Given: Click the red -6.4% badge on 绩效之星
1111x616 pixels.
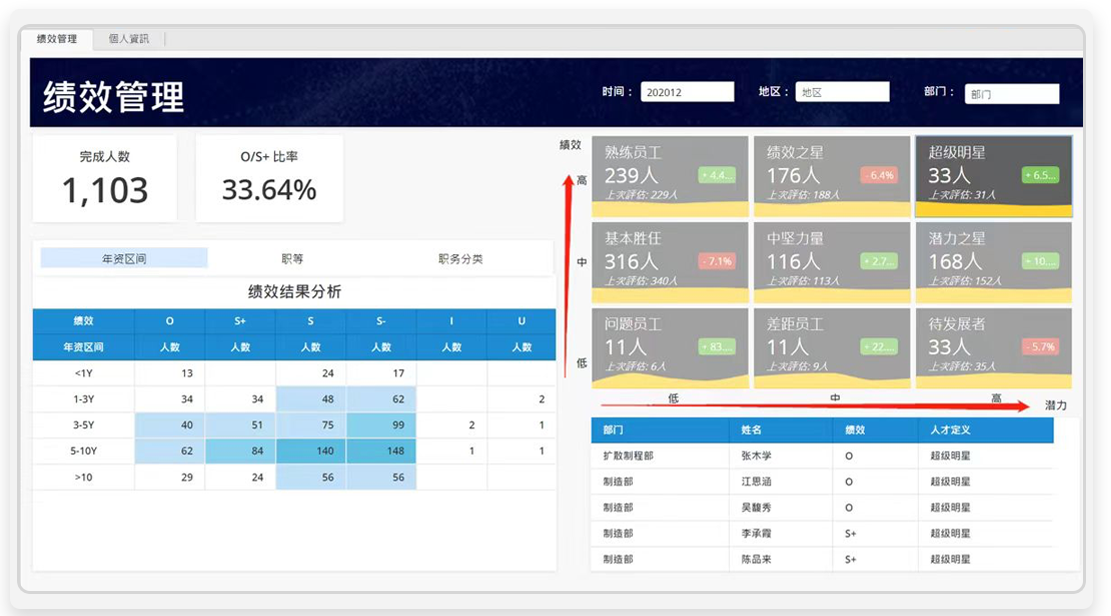Looking at the screenshot, I should pyautogui.click(x=879, y=175).
